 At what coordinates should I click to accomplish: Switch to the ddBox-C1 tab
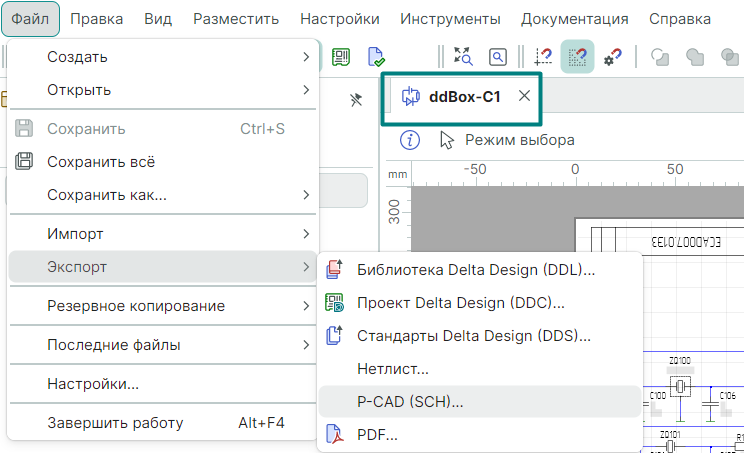point(464,97)
